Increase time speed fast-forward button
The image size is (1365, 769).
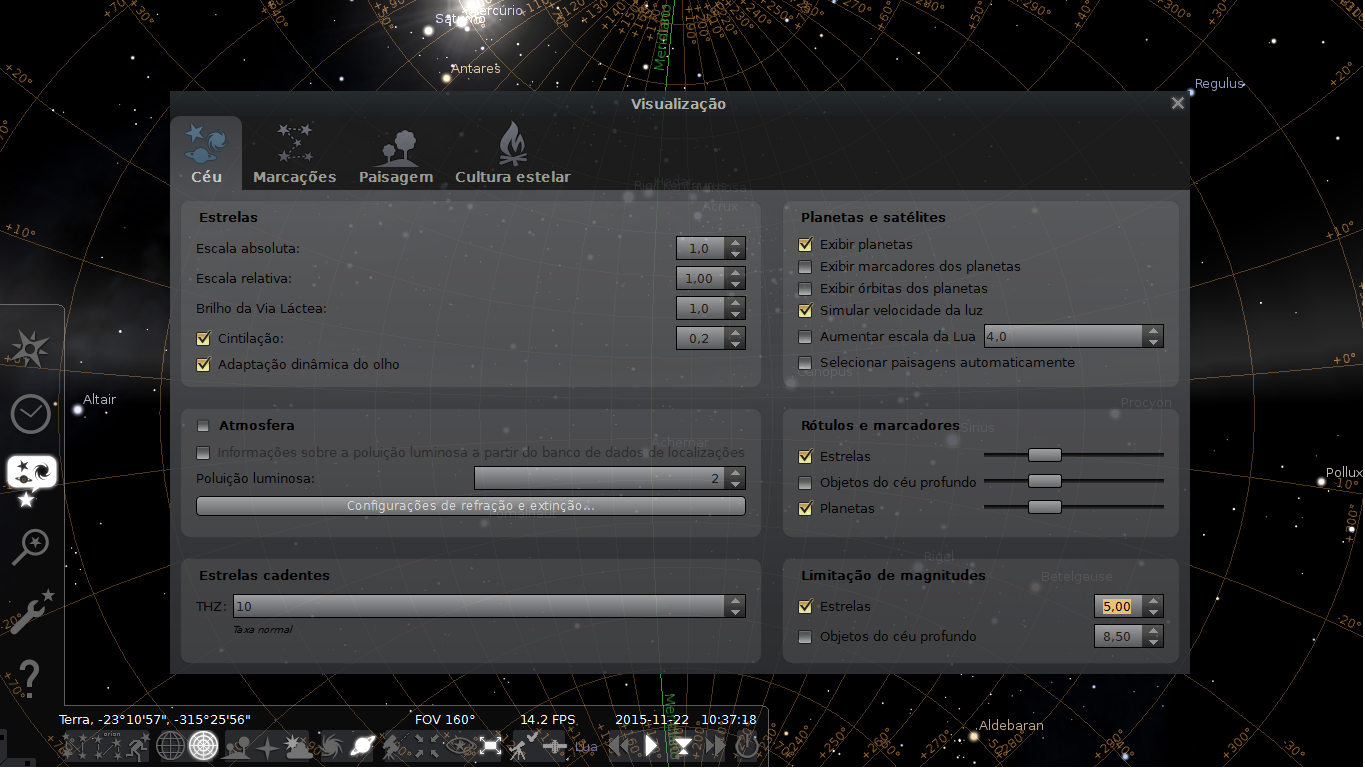[714, 746]
